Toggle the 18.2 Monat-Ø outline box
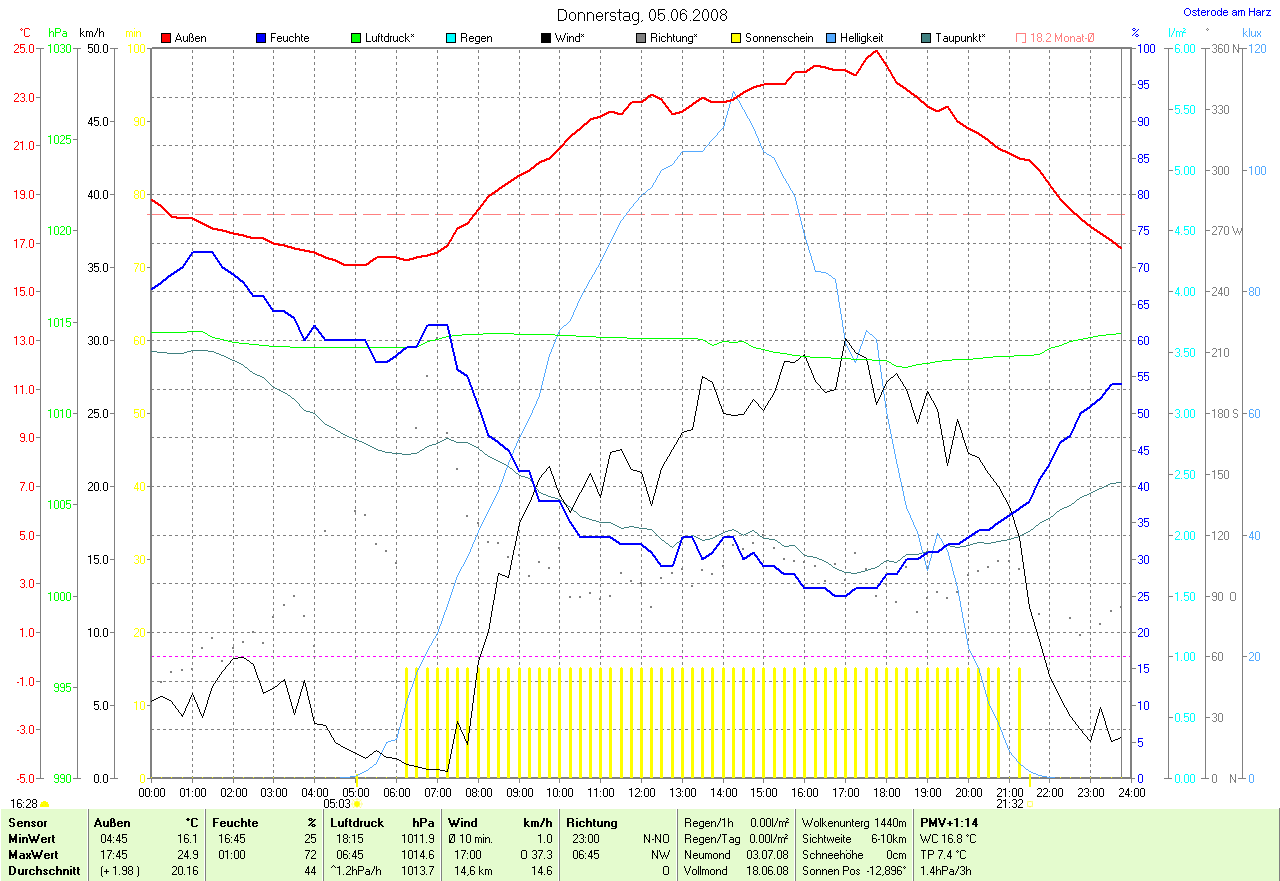The height and width of the screenshot is (881, 1280). coord(1021,38)
